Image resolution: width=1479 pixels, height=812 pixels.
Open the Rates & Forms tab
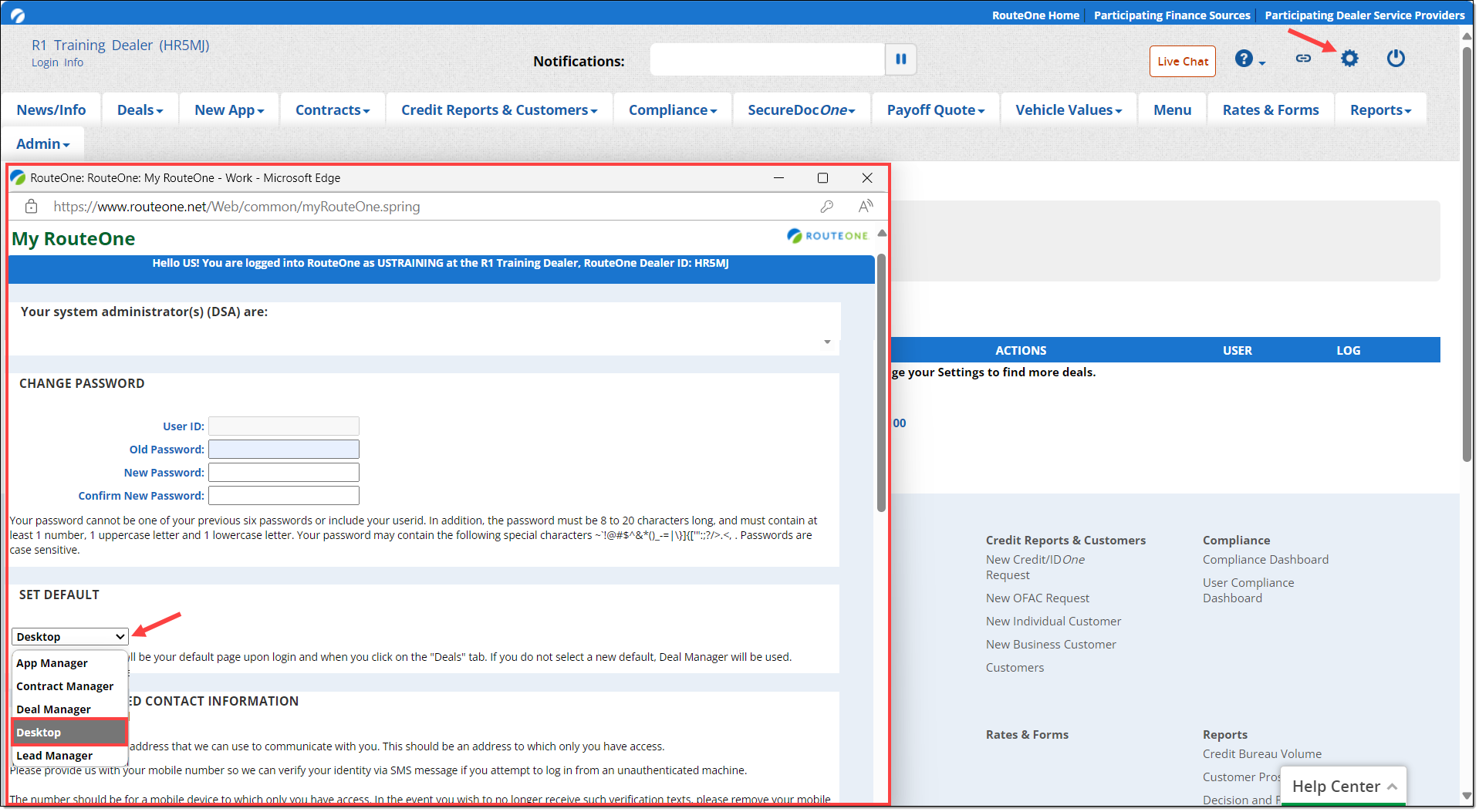[x=1271, y=110]
